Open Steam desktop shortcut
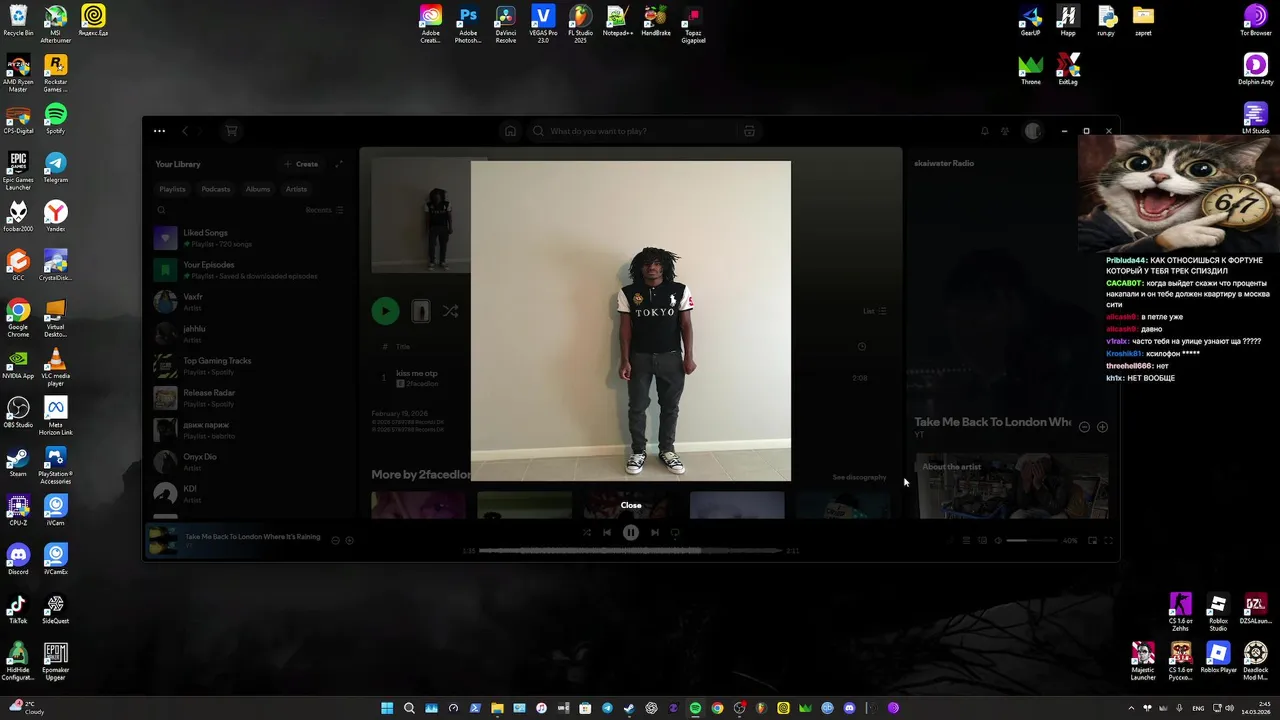 18,461
